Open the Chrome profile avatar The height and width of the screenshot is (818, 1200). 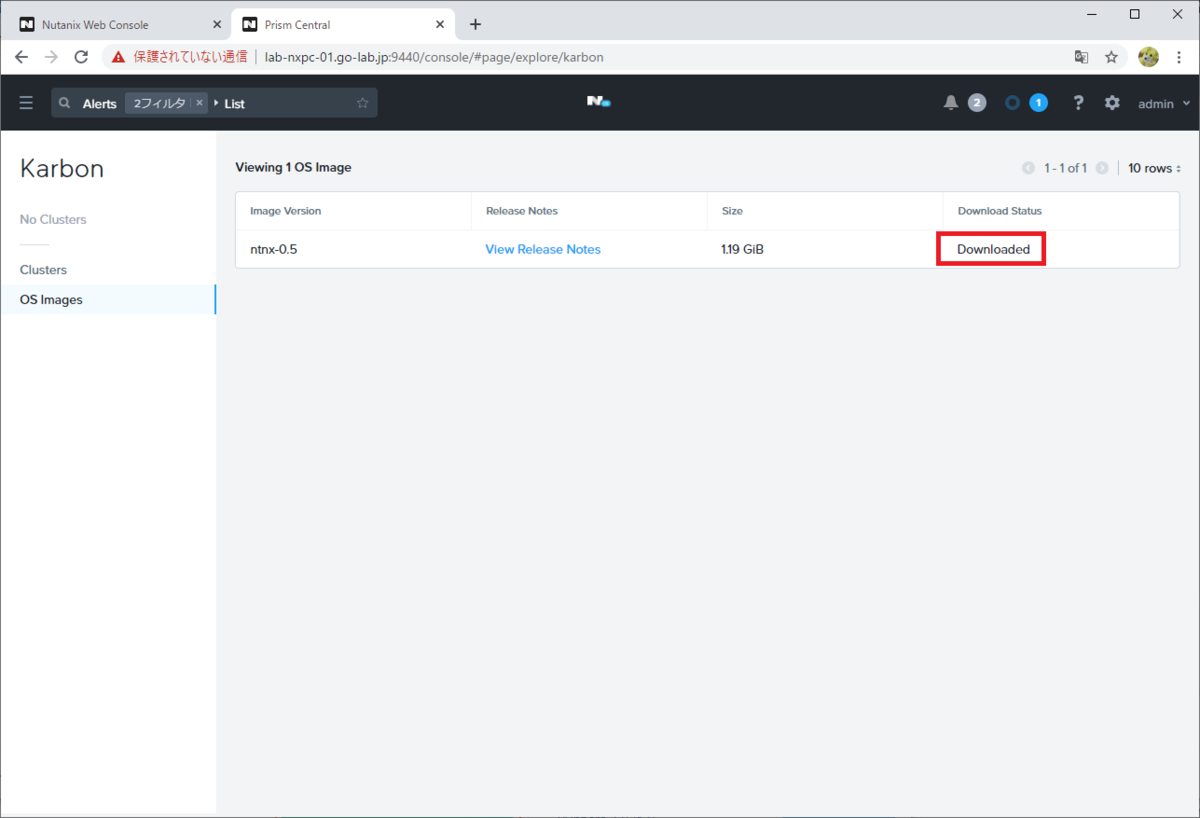(1148, 57)
